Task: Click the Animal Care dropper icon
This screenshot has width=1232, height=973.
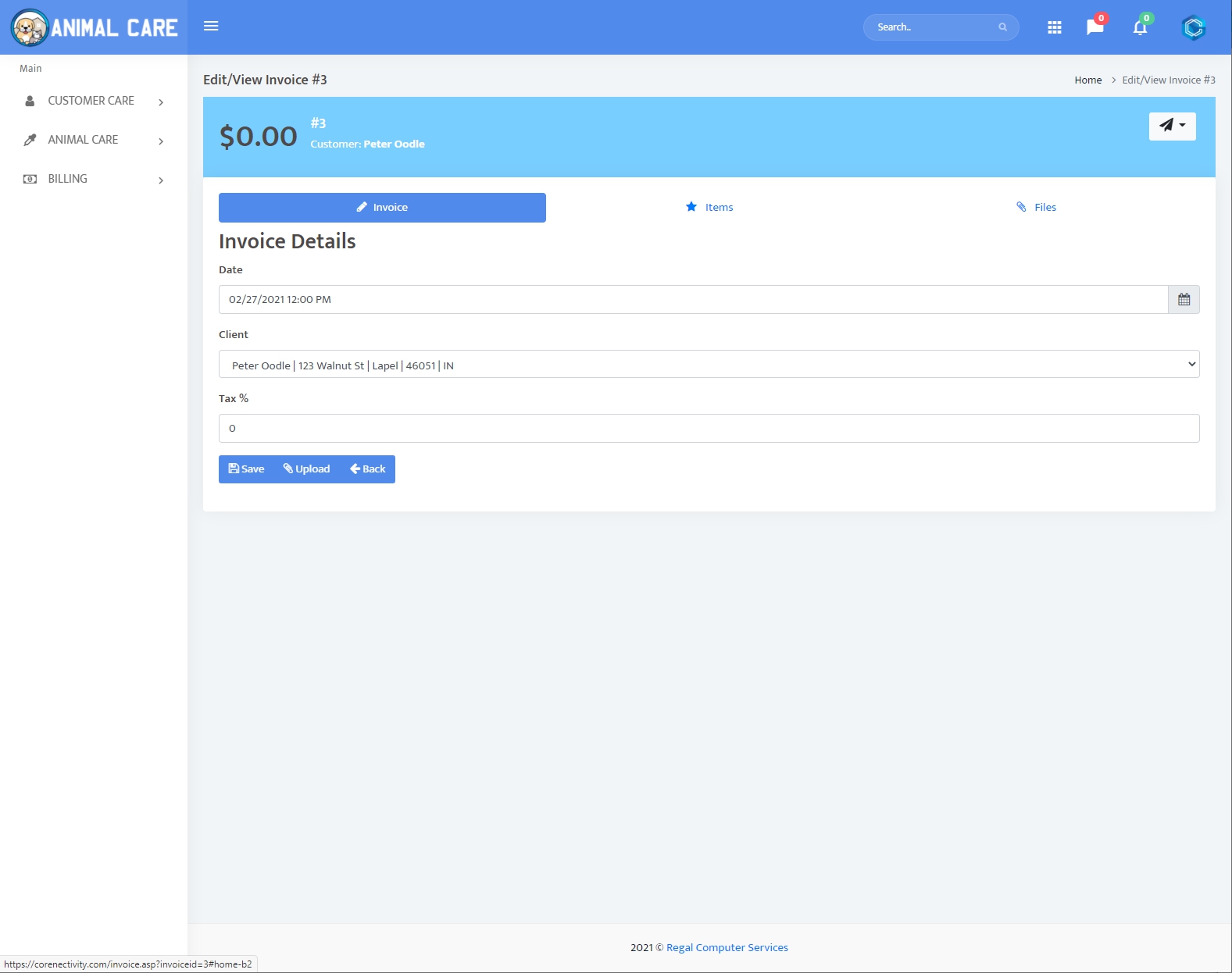Action: [30, 140]
